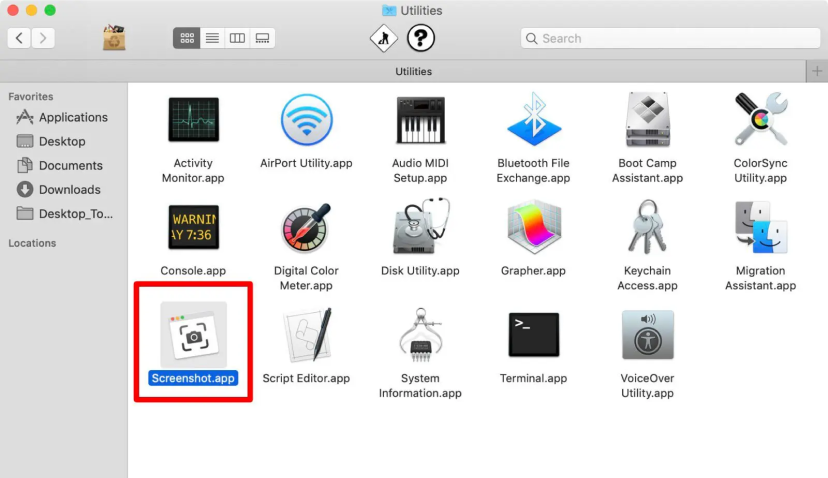Select the Console.app warning icon
This screenshot has height=478, width=828.
[x=193, y=227]
